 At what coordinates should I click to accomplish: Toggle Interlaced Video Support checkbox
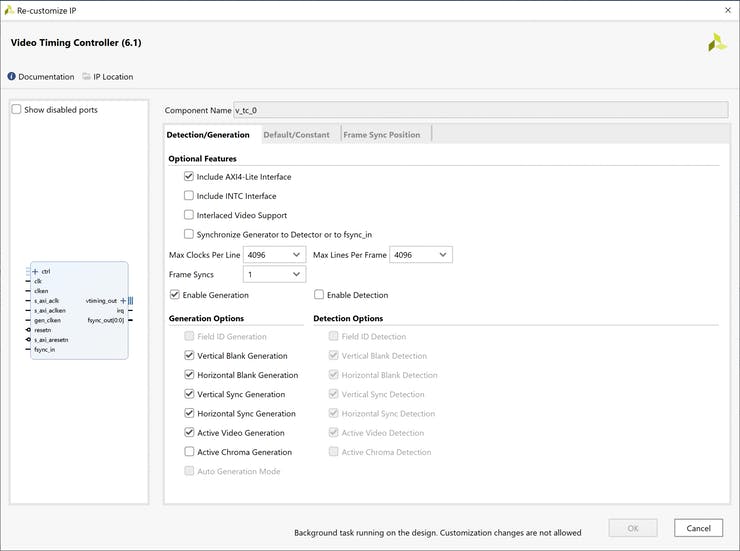pyautogui.click(x=189, y=215)
